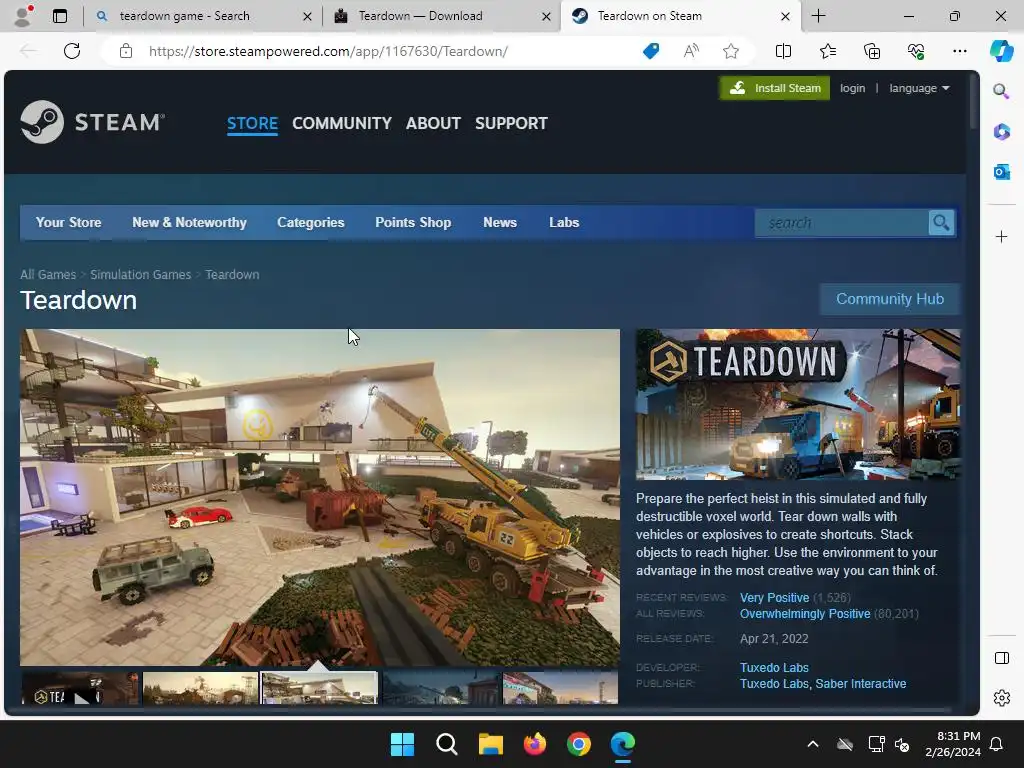Open the tab actions menu icon

pos(60,16)
